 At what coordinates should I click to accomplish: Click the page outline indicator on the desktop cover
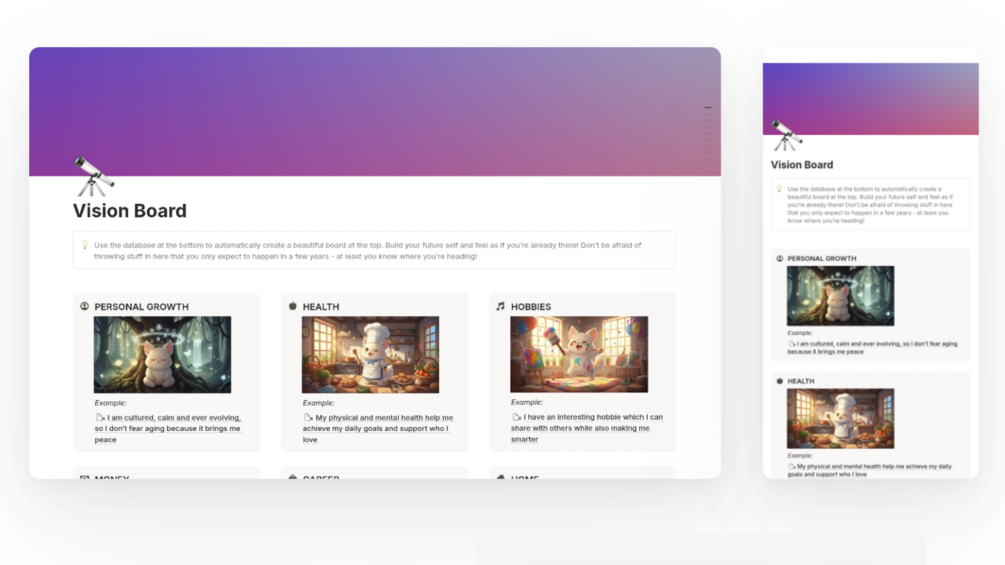tap(708, 133)
